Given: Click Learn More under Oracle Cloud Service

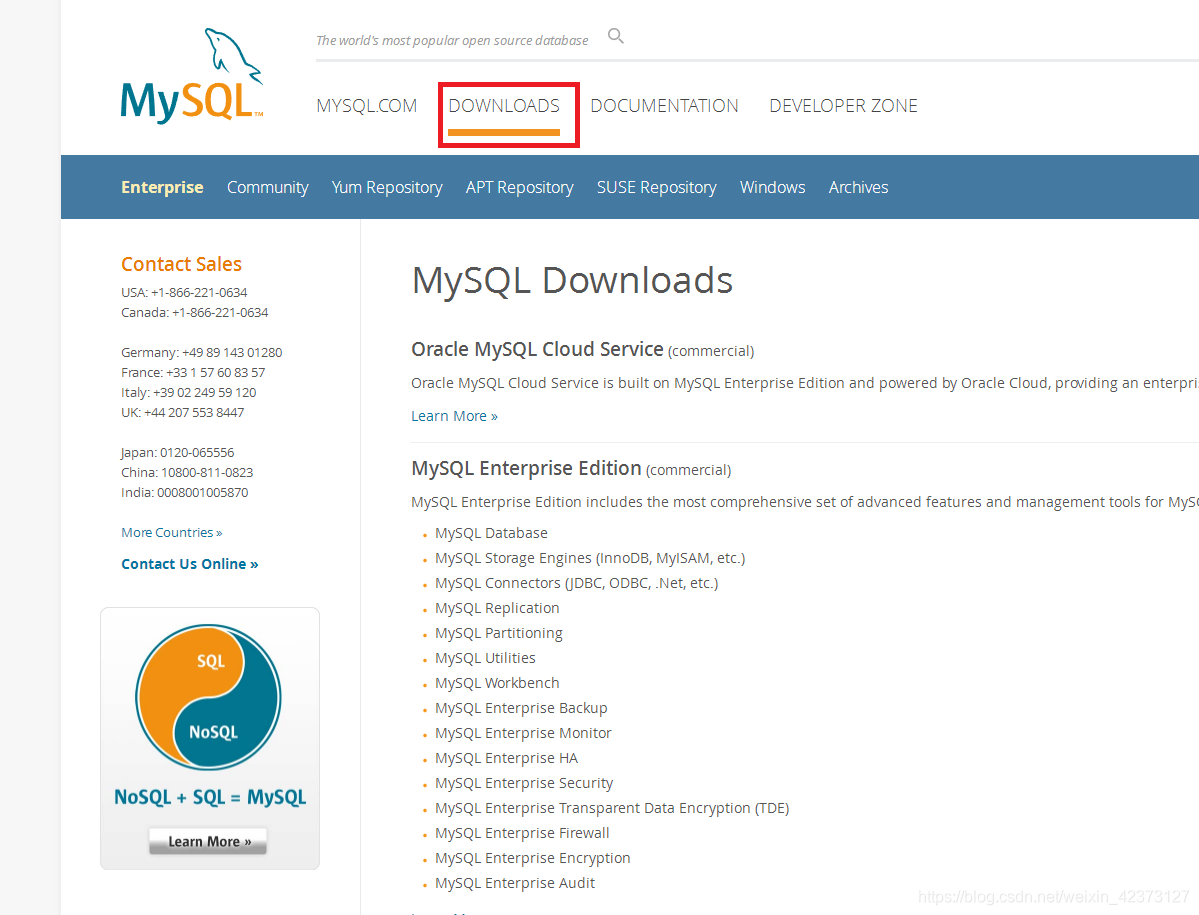Looking at the screenshot, I should click(454, 416).
